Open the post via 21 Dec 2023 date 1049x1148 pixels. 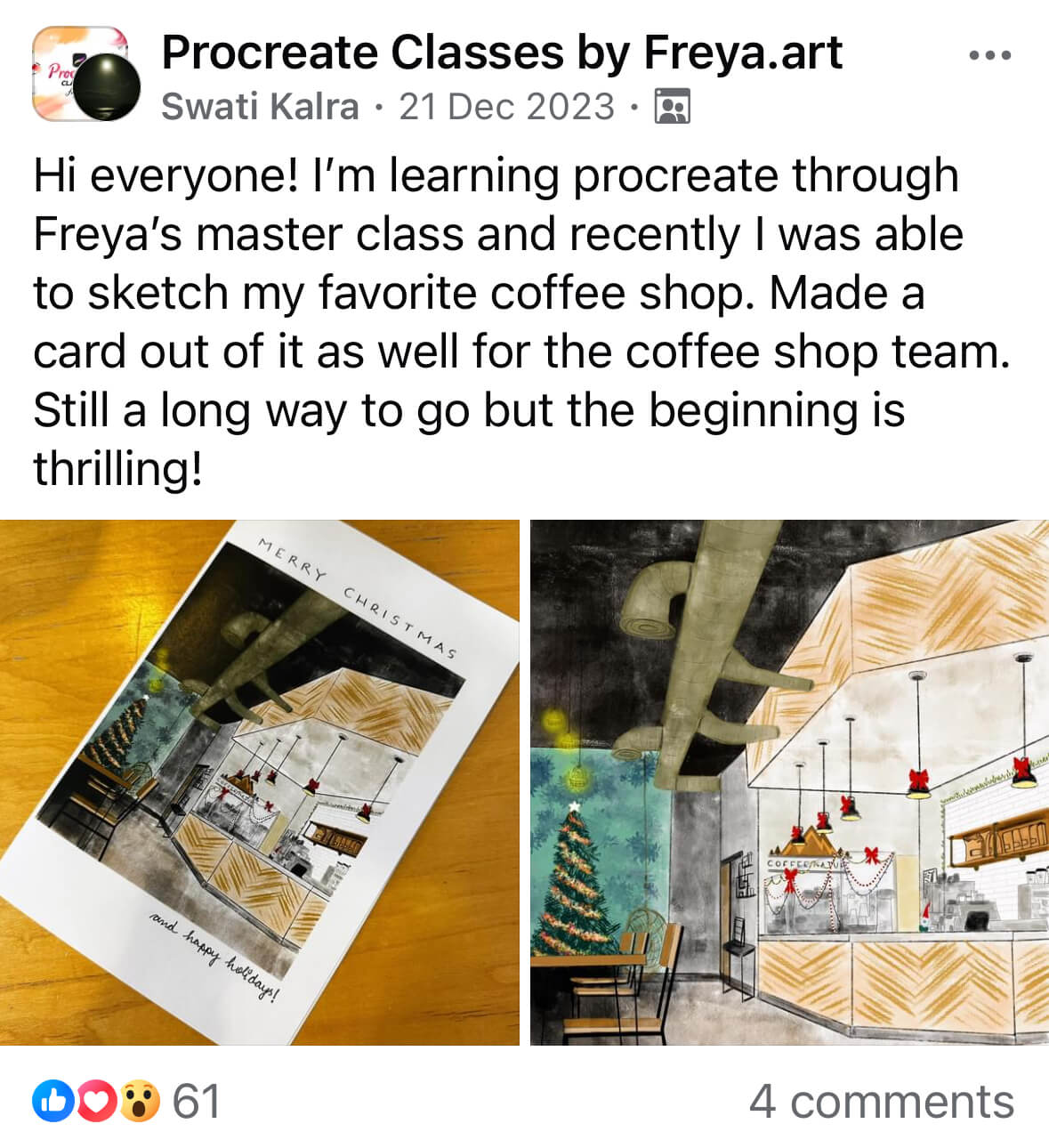(506, 107)
